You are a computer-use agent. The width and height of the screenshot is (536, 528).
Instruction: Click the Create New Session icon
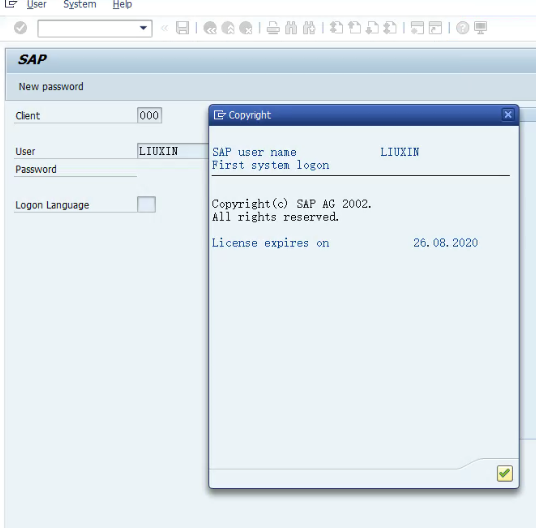tap(417, 28)
